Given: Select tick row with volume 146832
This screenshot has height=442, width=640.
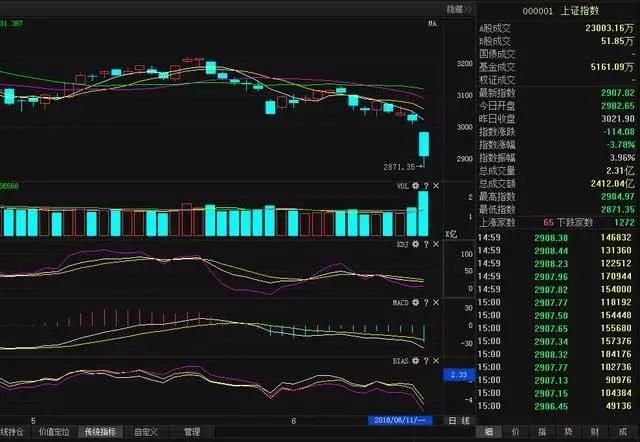Looking at the screenshot, I should click(x=554, y=238).
